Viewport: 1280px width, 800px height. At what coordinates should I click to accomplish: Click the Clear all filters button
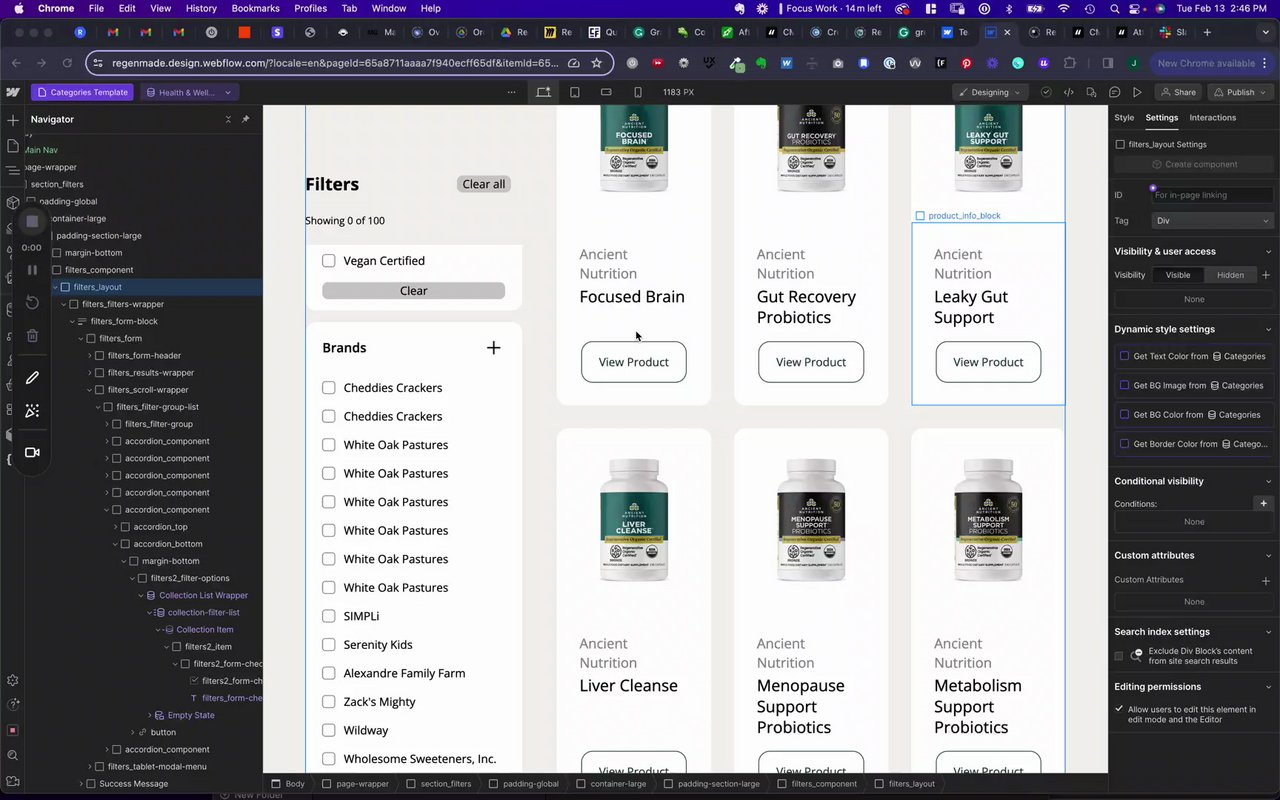484,184
